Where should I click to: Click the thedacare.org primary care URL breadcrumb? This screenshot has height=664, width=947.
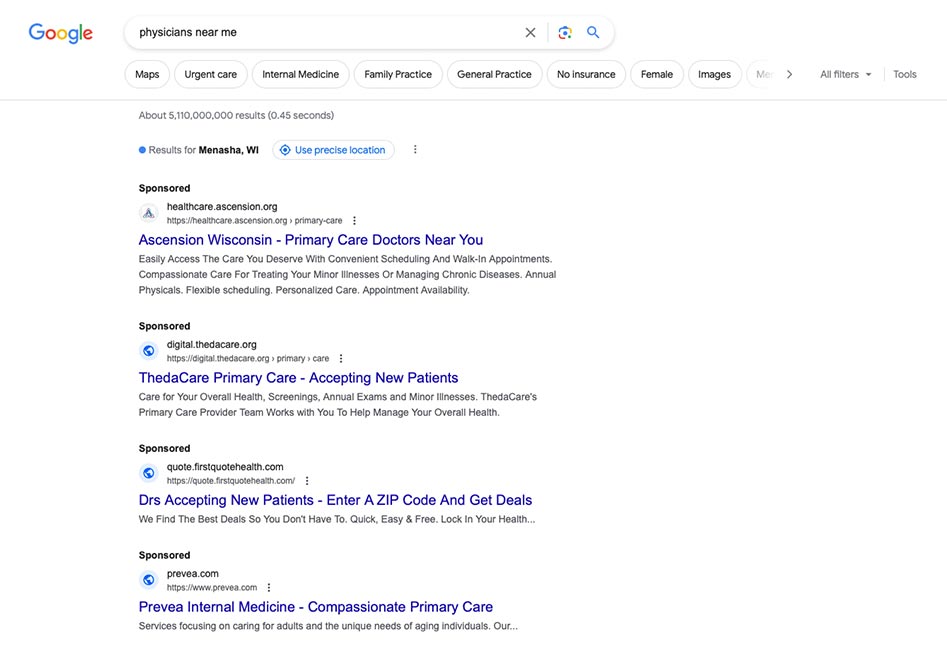click(x=248, y=358)
